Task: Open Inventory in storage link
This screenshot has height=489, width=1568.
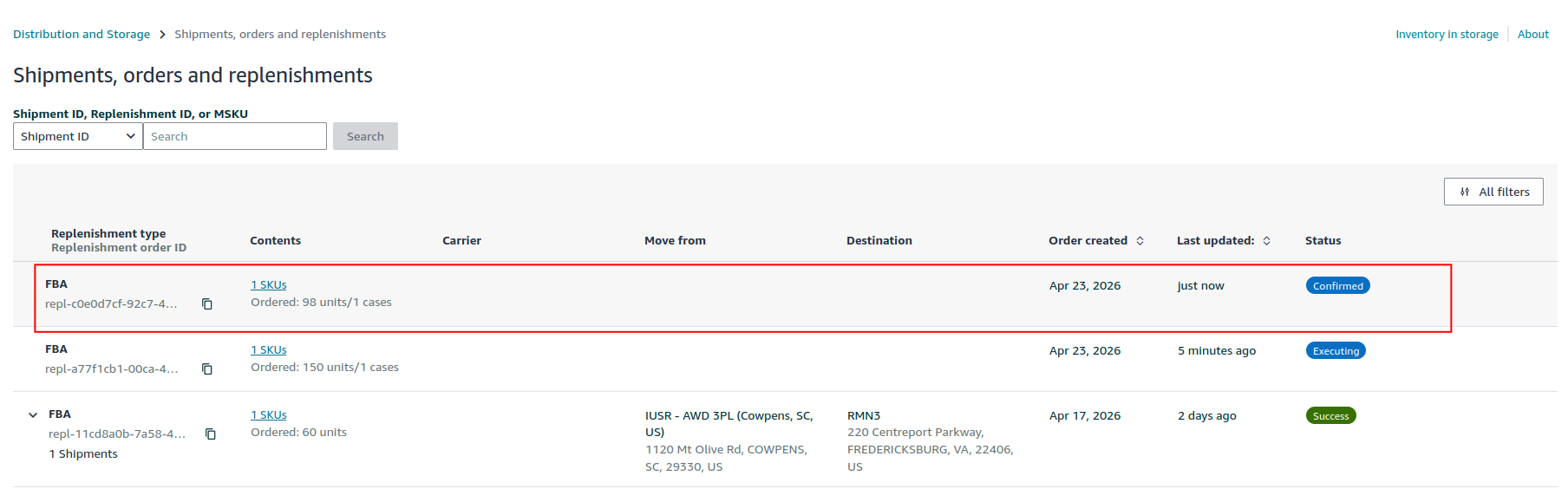Action: point(1447,35)
